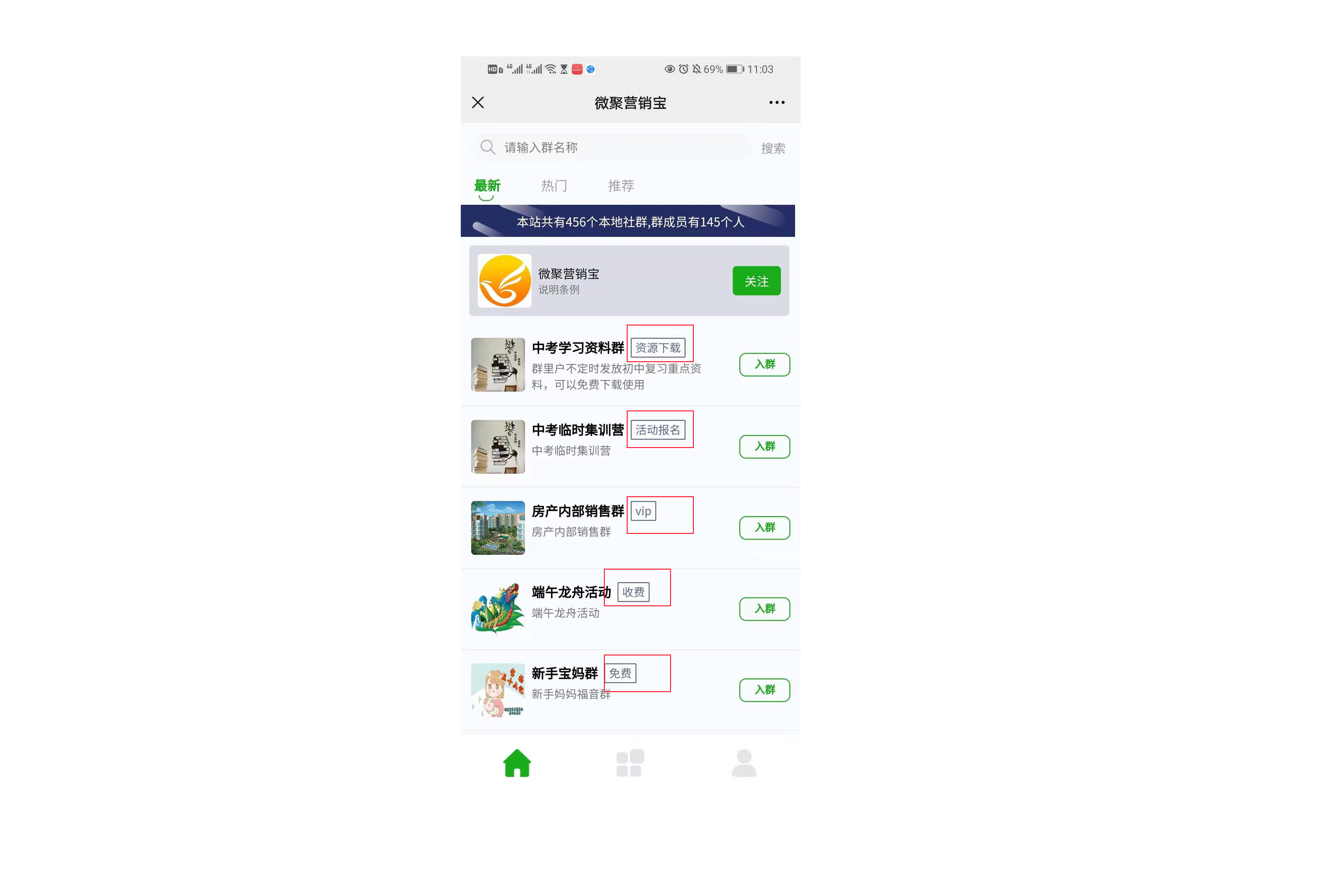Open the profile icon in bottom navigation
Viewport: 1342px width, 896px height.
click(x=744, y=763)
